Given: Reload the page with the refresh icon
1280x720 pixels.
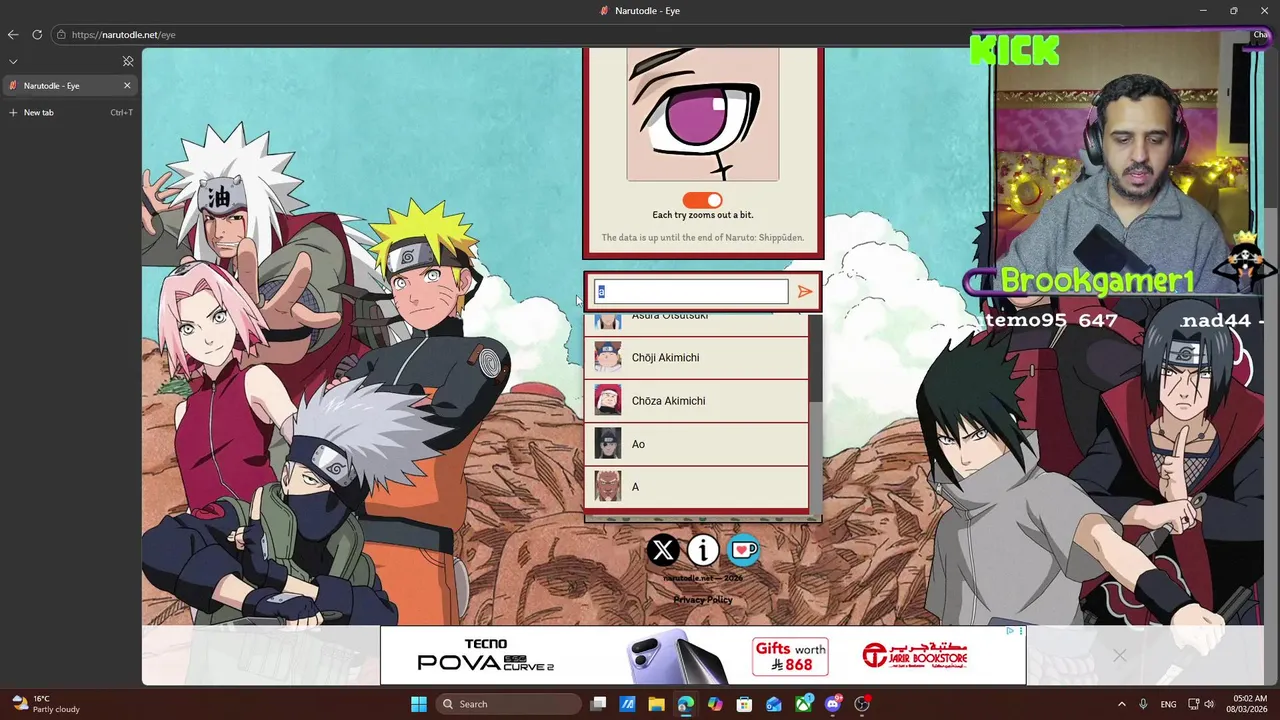Looking at the screenshot, I should point(37,34).
